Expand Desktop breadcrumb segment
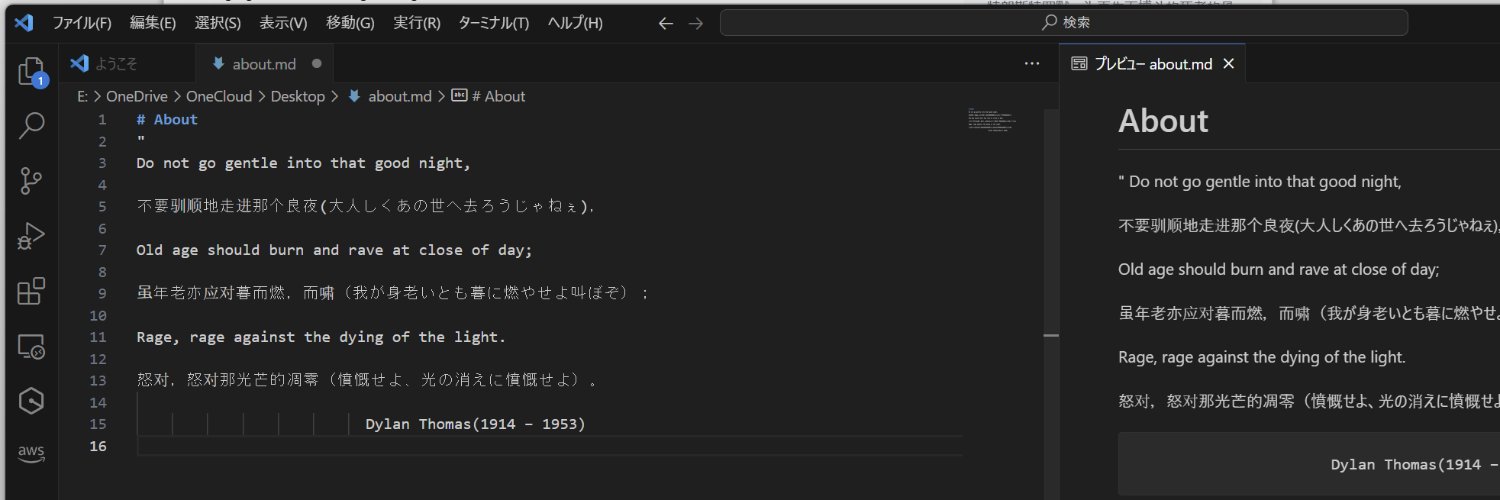 pyautogui.click(x=298, y=96)
